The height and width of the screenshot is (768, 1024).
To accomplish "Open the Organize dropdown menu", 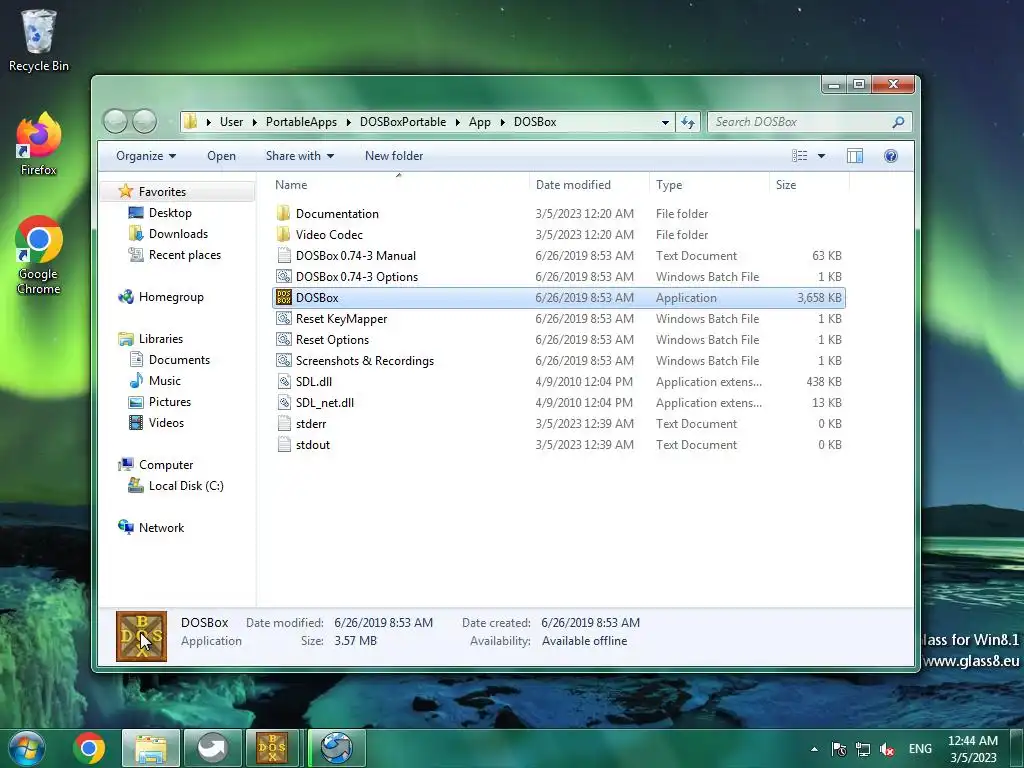I will point(146,156).
